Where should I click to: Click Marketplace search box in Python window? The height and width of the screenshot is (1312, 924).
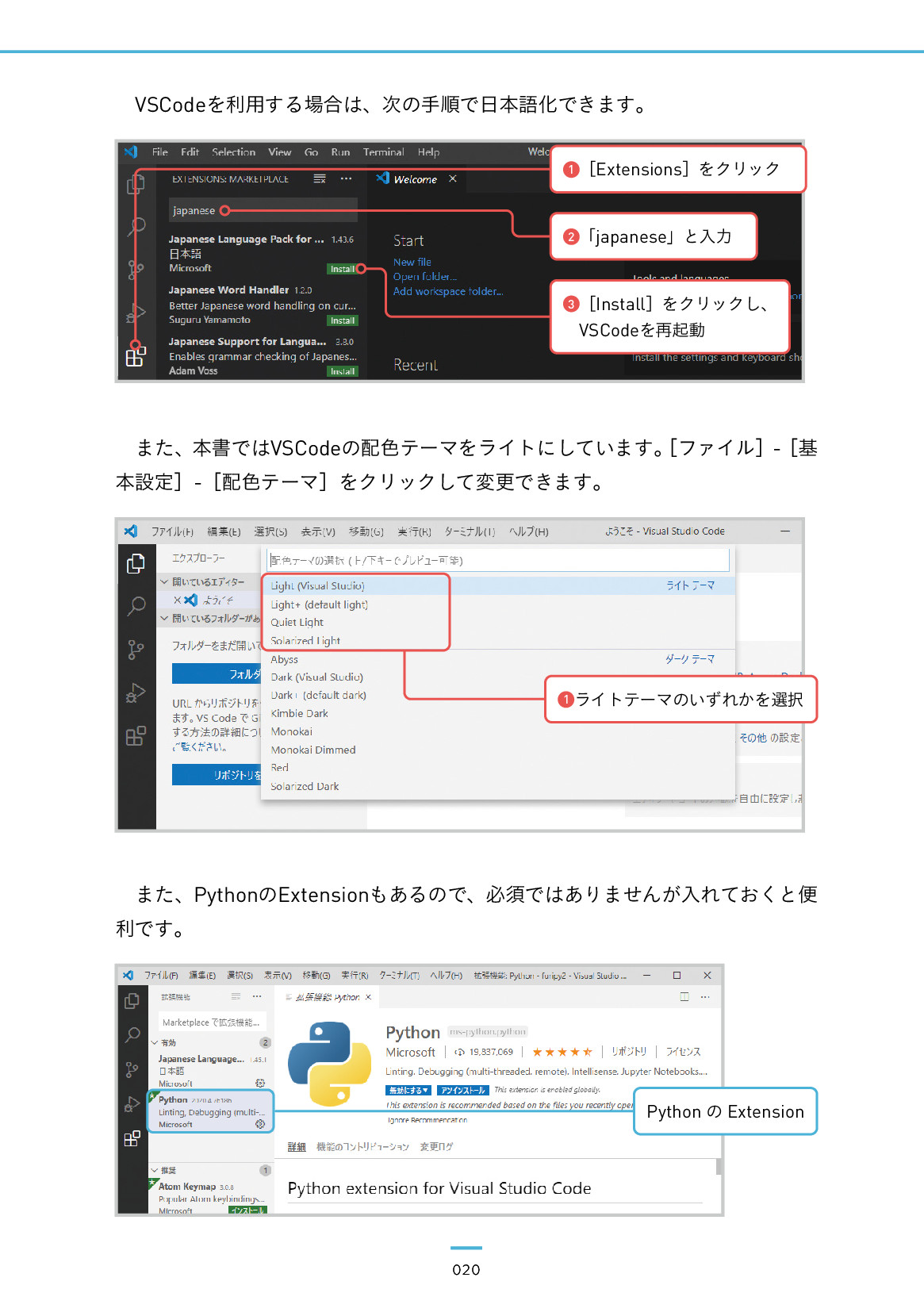coord(213,1022)
